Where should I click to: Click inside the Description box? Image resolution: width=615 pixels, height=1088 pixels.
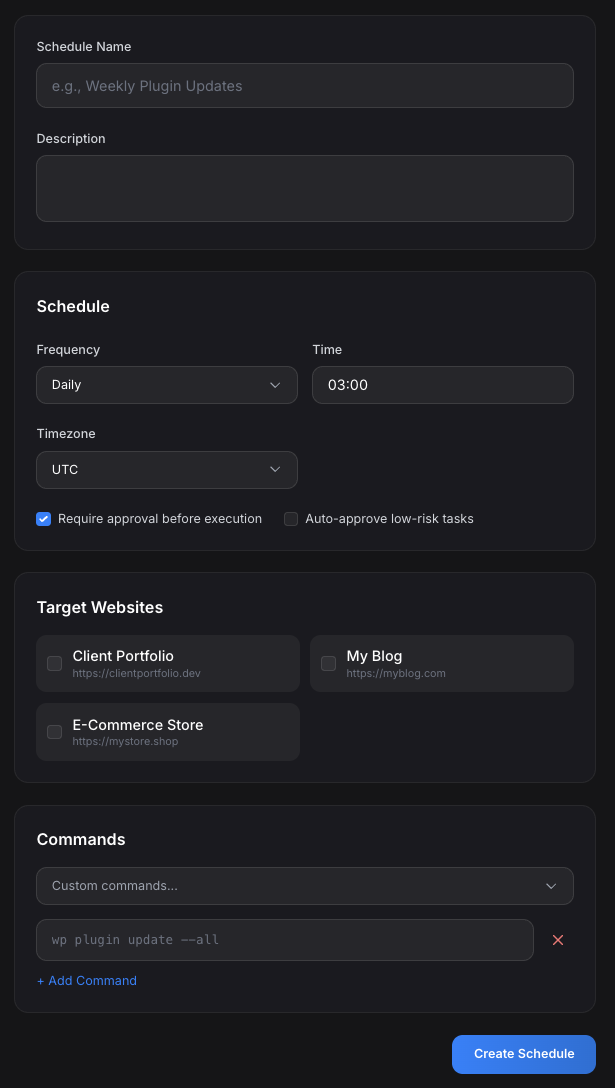[x=305, y=188]
